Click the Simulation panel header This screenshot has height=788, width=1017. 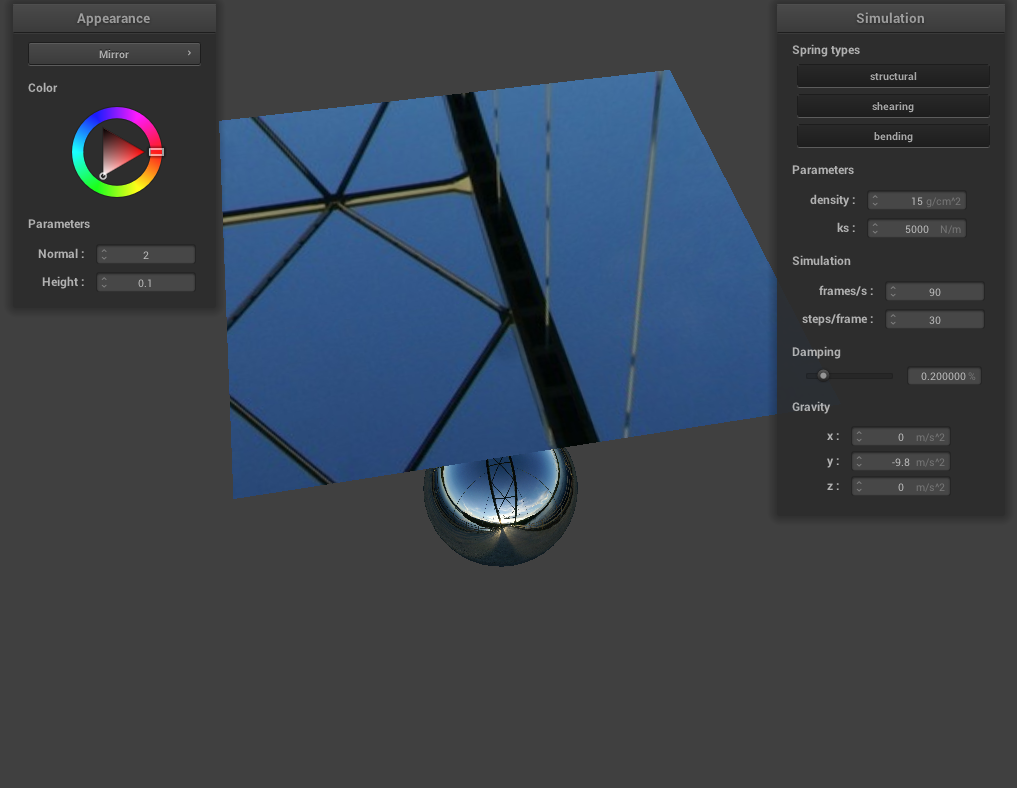pyautogui.click(x=890, y=18)
